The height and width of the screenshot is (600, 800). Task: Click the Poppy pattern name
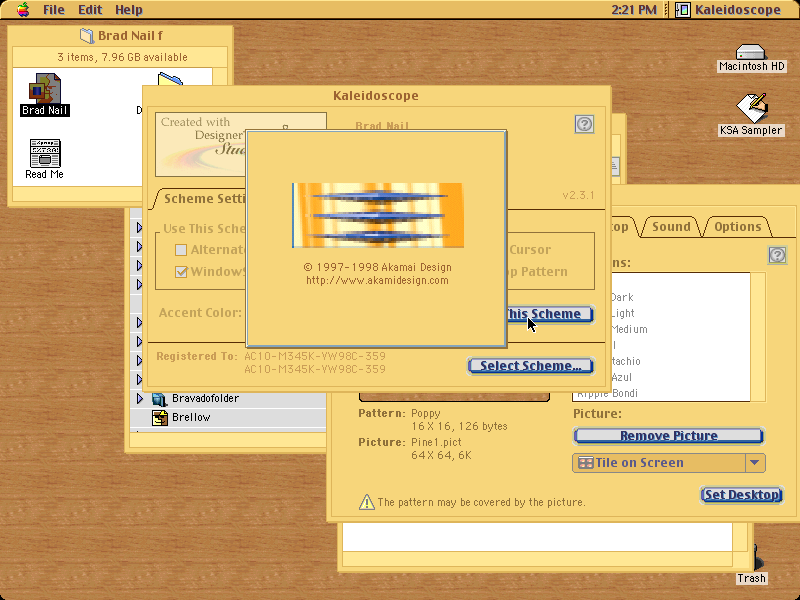(426, 413)
